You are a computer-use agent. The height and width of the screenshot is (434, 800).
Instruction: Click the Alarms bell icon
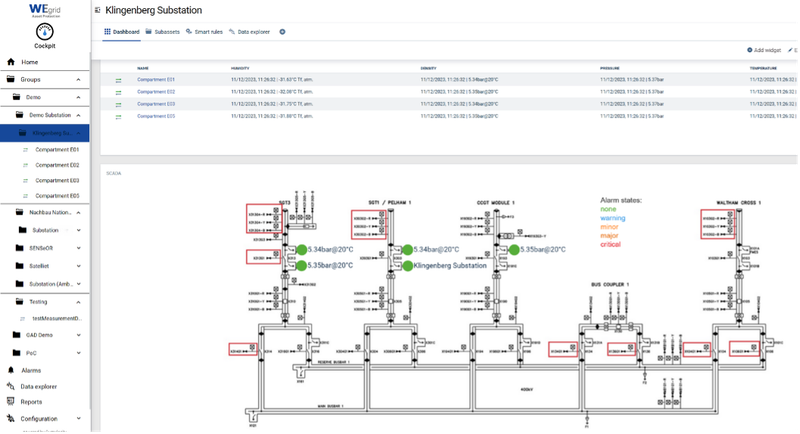point(11,370)
